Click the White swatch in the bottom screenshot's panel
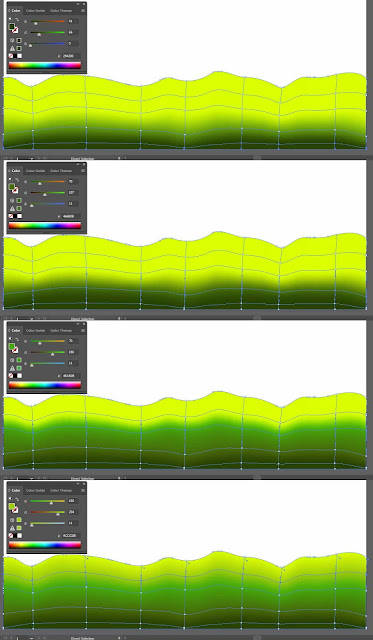Viewport: 373px width, 640px height. (x=20, y=536)
